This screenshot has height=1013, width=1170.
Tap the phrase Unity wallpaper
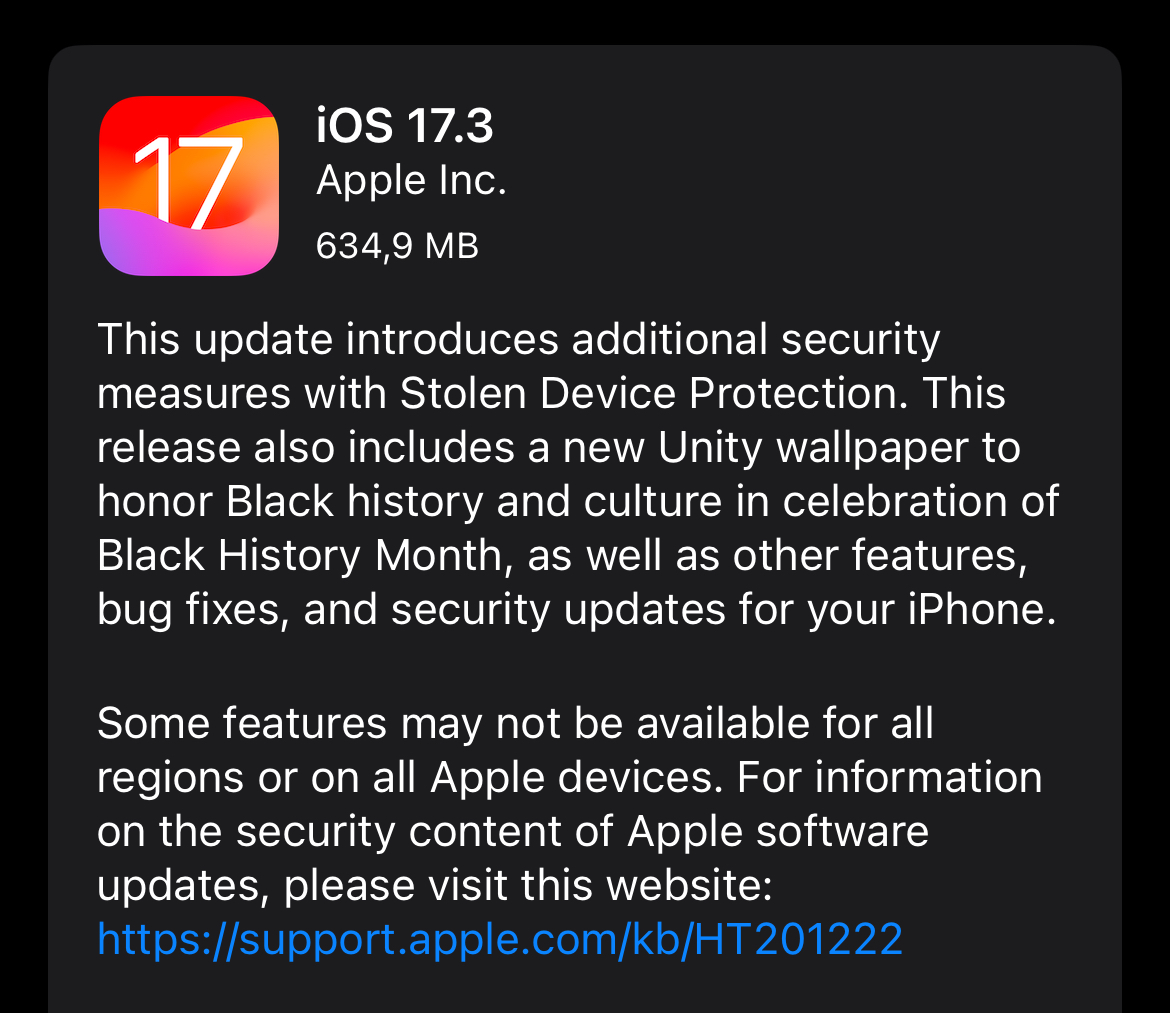click(813, 448)
